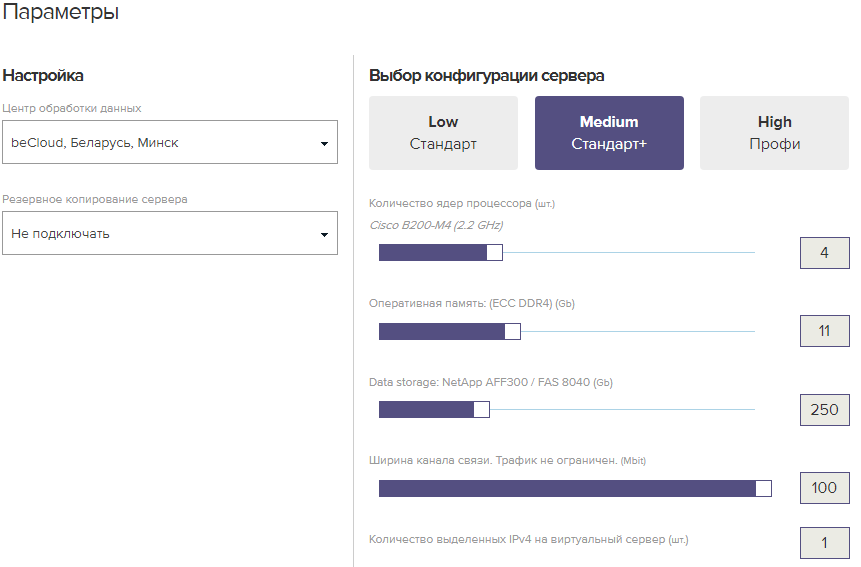
Task: Click the data center dropdown arrow
Action: pyautogui.click(x=324, y=143)
